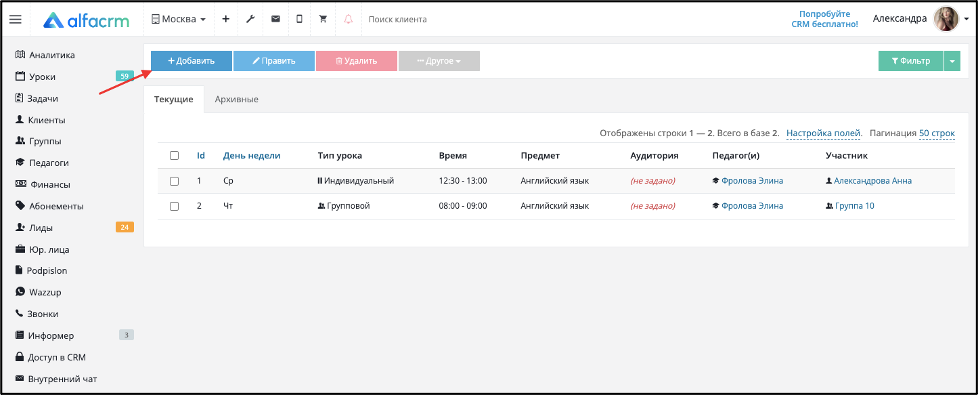Open the Александра user avatar menu
Viewport: 979px width, 395px height.
pos(946,19)
